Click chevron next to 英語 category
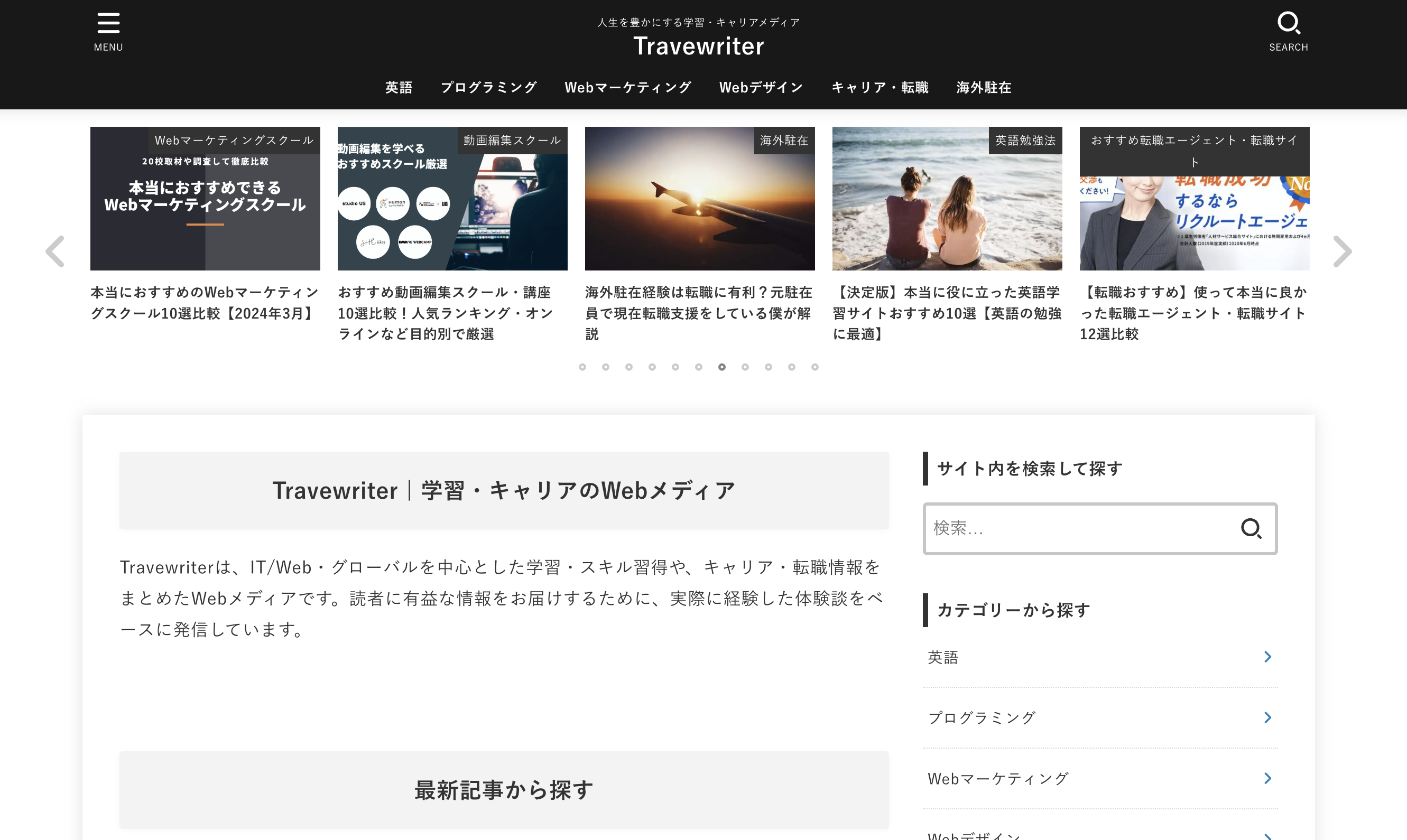Image resolution: width=1407 pixels, height=840 pixels. [1267, 657]
